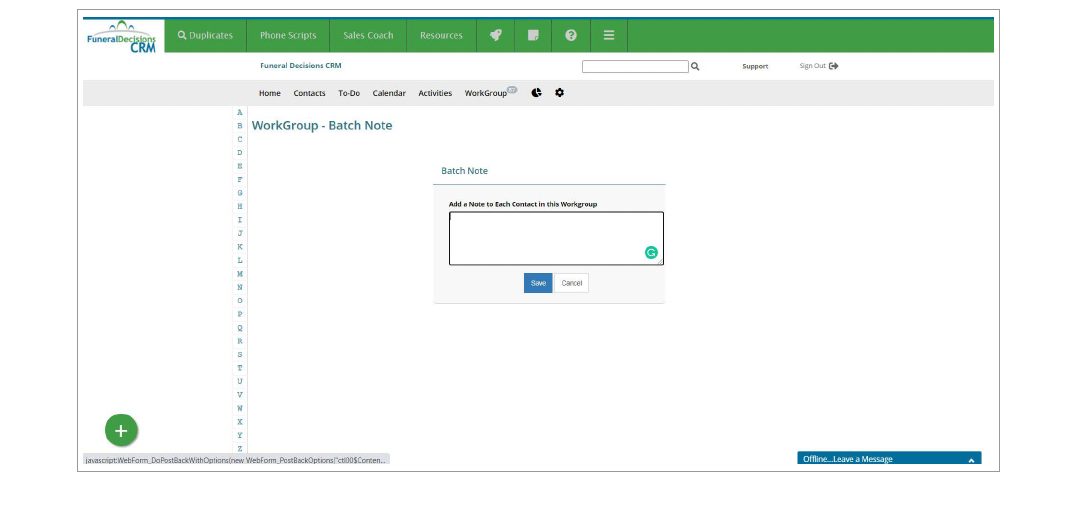Focus the batch note text area
This screenshot has width=1075, height=513.
coord(545,237)
